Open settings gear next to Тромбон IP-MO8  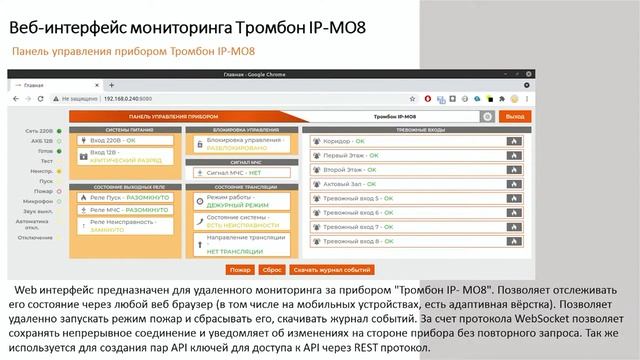pyautogui.click(x=487, y=117)
